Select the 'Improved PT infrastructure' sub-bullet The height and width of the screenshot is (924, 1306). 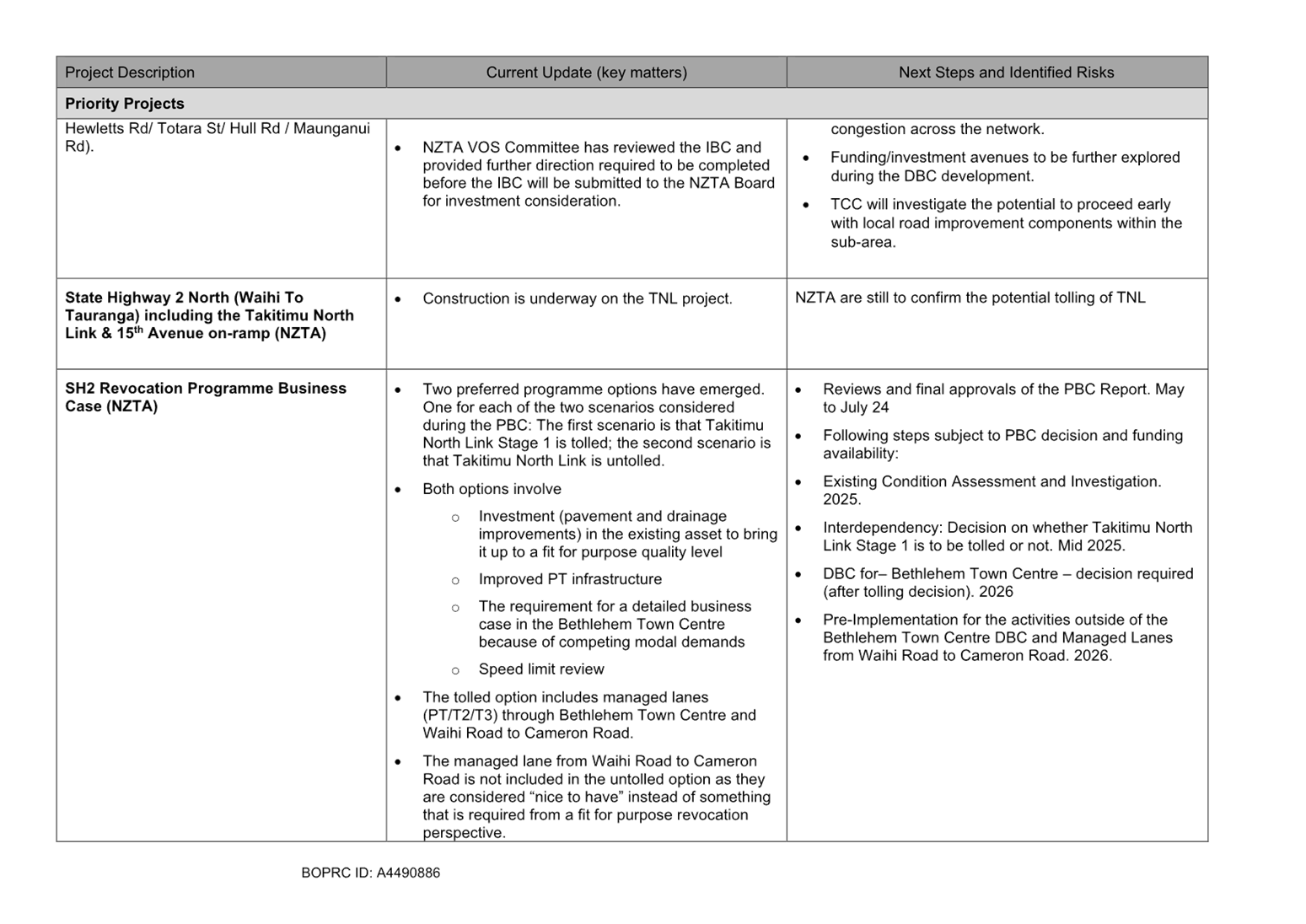[x=570, y=579]
